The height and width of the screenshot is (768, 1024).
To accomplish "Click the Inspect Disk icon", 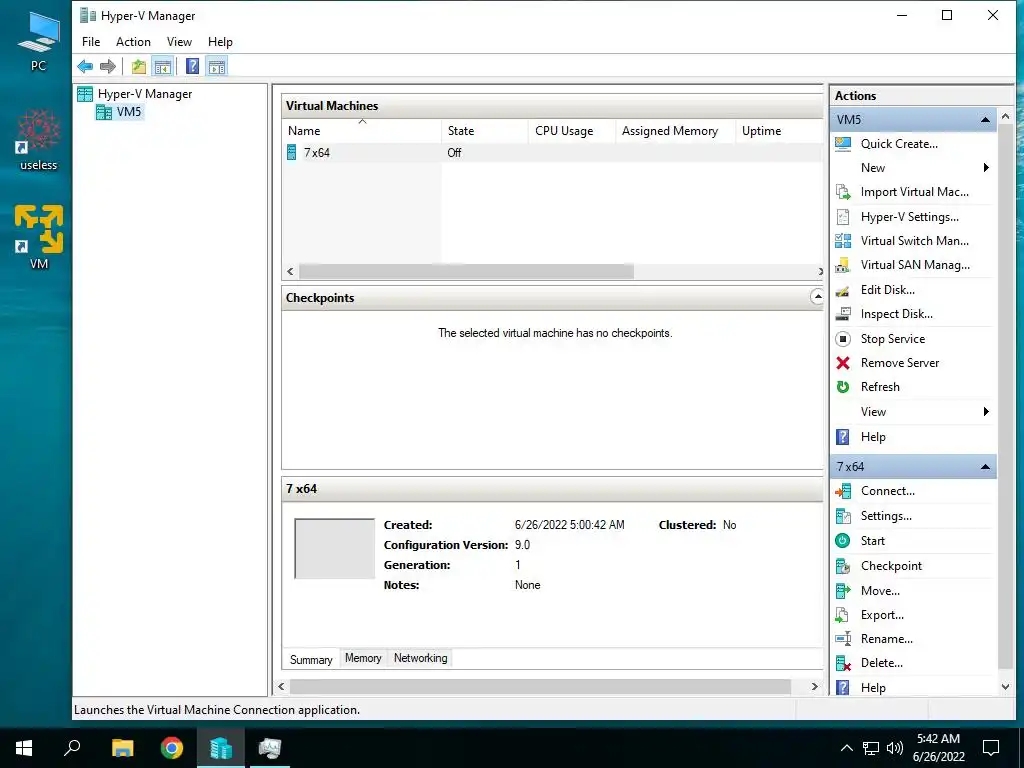I will pyautogui.click(x=843, y=314).
